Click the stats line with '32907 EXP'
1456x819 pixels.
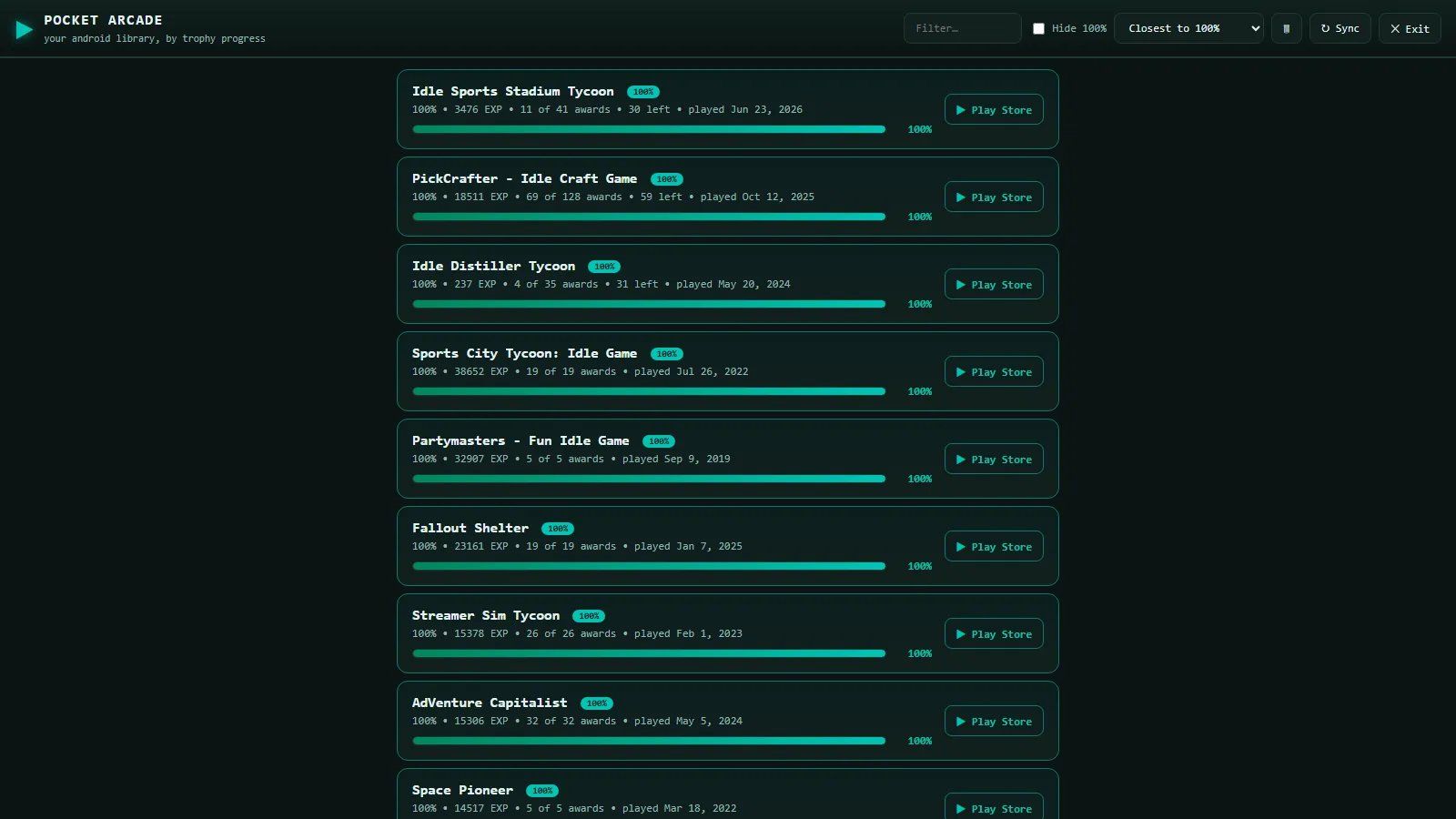(x=571, y=459)
